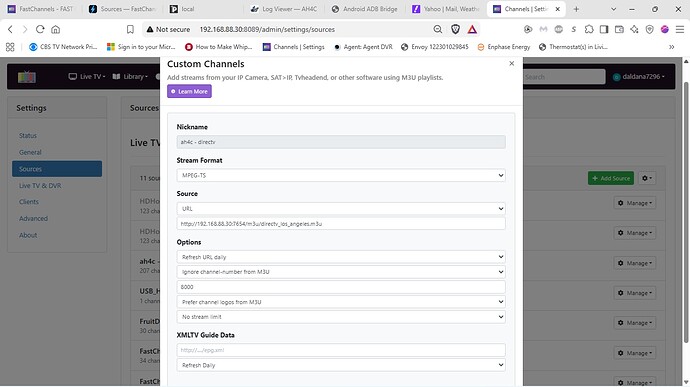Screen dimensions: 690x387
Task: Open the Leo AI sparkle icon
Action: coord(634,29)
